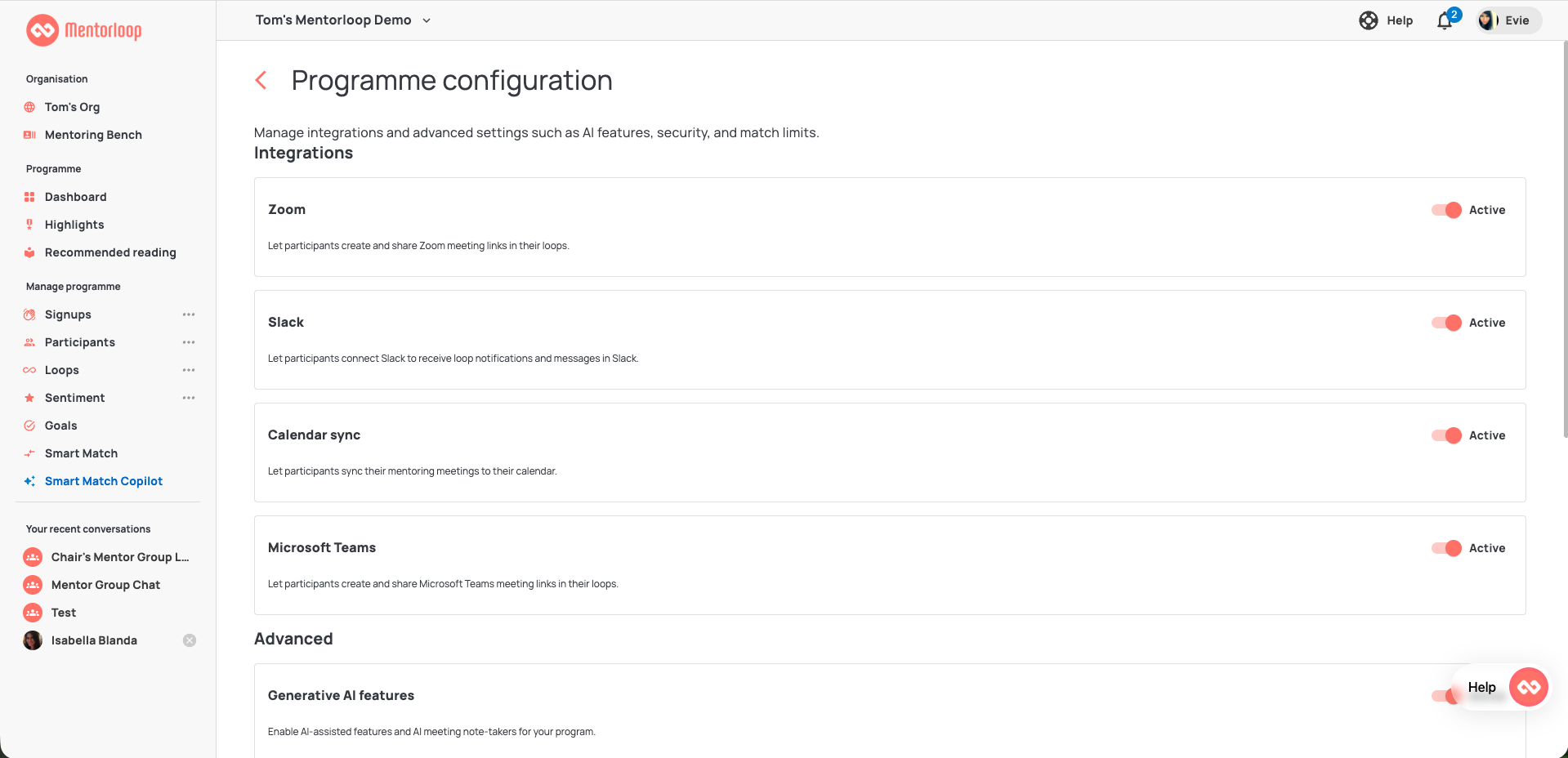Open Chair's Mentor Group conversation

120,557
